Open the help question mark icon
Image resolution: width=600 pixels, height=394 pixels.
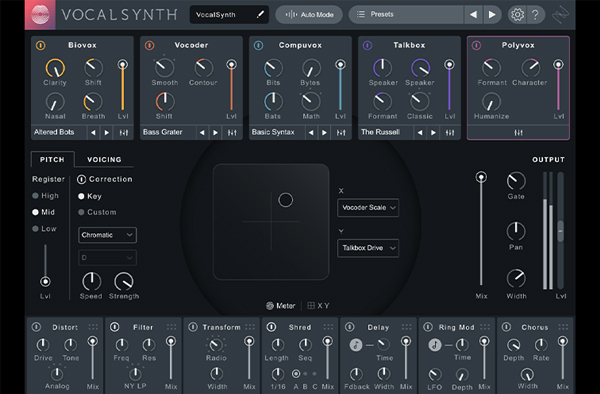(x=535, y=15)
